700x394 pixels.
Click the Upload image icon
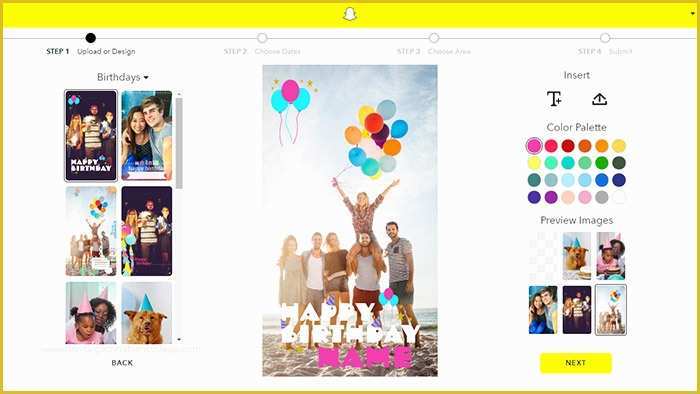(599, 99)
